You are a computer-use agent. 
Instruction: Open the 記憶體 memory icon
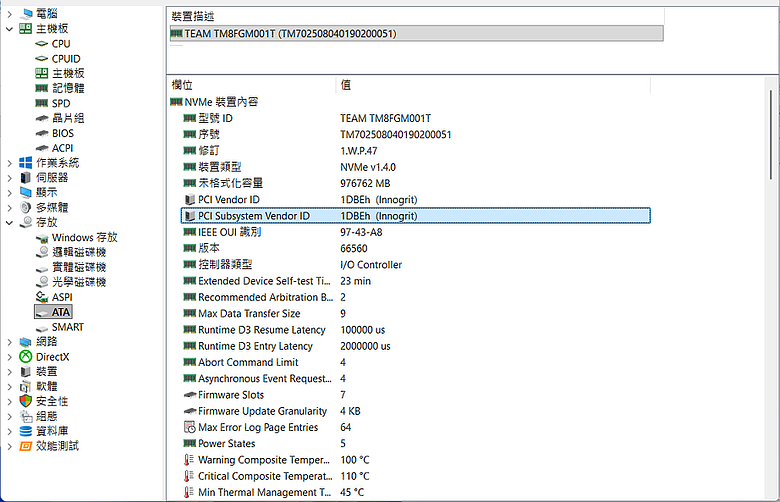coord(42,89)
